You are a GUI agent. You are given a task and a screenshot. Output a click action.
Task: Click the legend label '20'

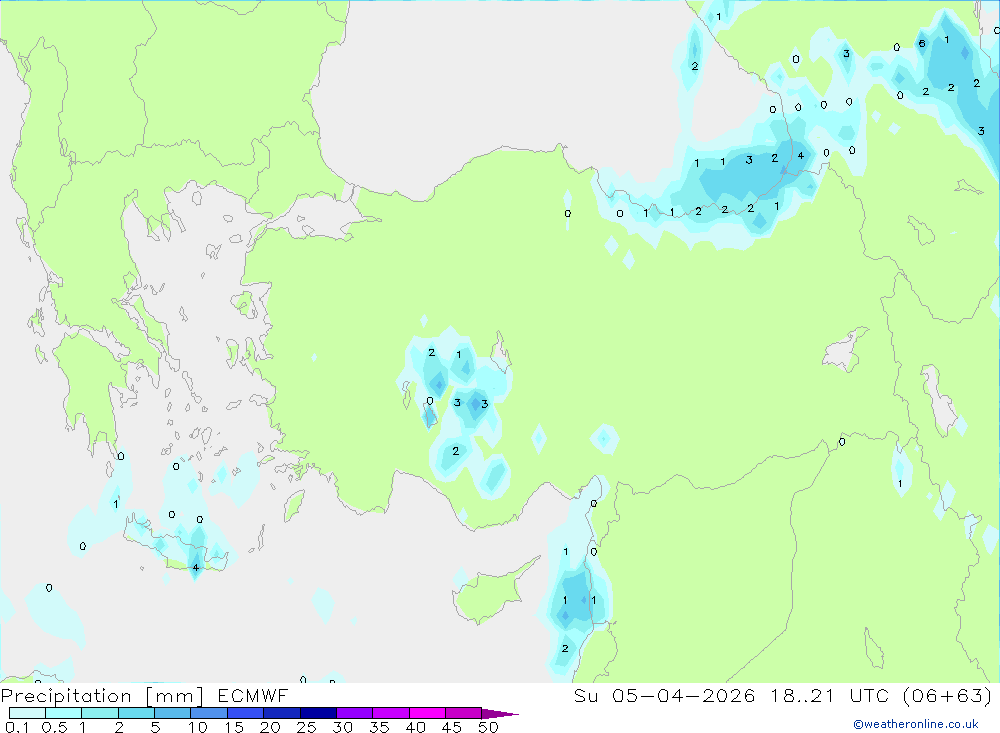[x=270, y=727]
